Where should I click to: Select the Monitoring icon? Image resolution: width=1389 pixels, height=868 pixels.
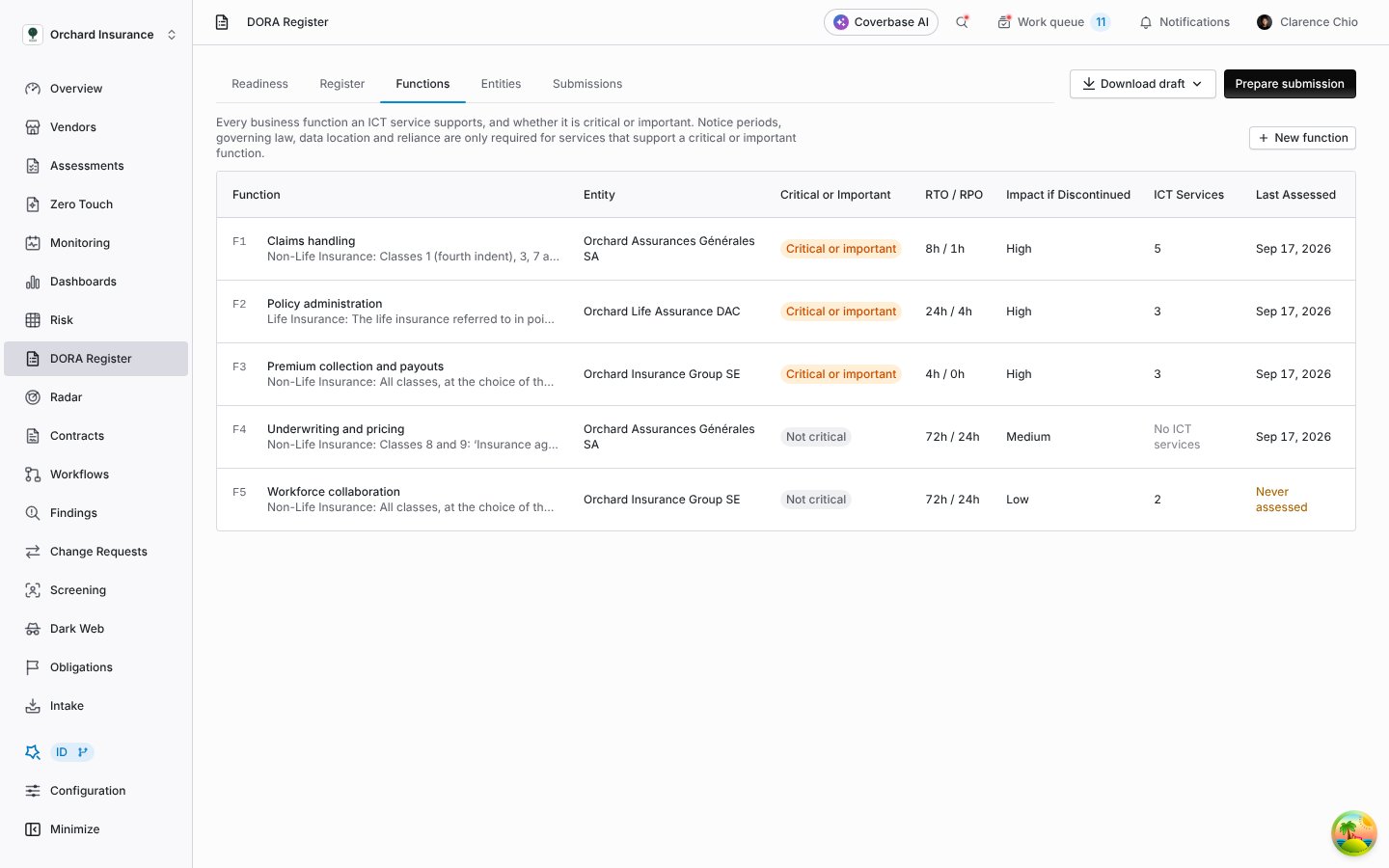[33, 243]
